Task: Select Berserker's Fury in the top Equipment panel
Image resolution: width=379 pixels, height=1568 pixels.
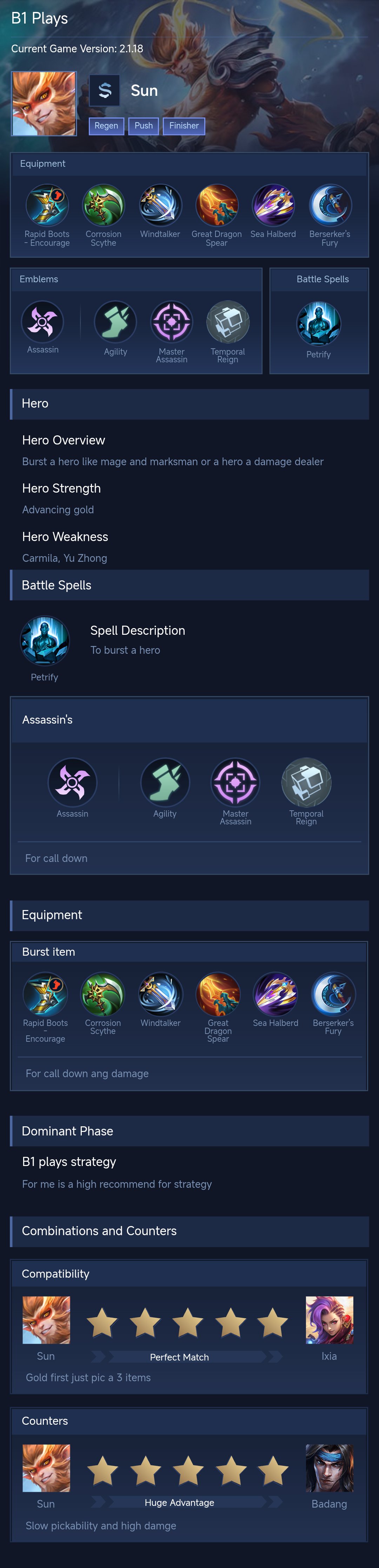Action: (x=330, y=206)
